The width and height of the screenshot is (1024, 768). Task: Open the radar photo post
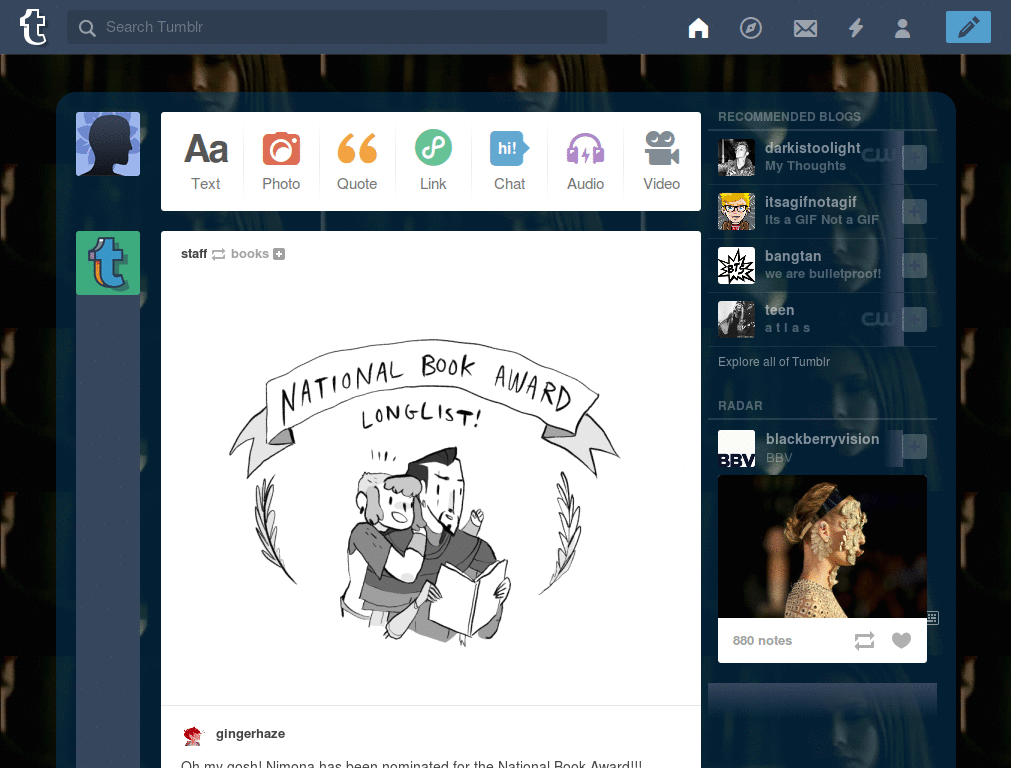[x=822, y=547]
